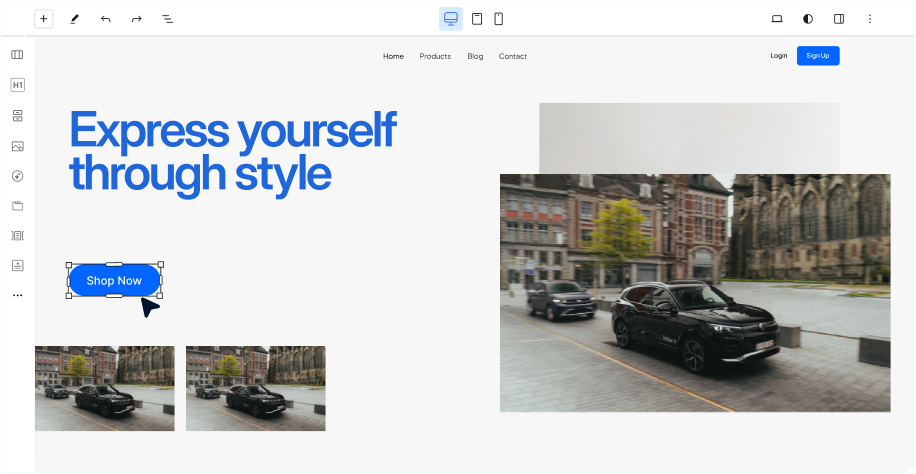Image resolution: width=916 pixels, height=474 pixels.
Task: Undo the last action
Action: (105, 19)
